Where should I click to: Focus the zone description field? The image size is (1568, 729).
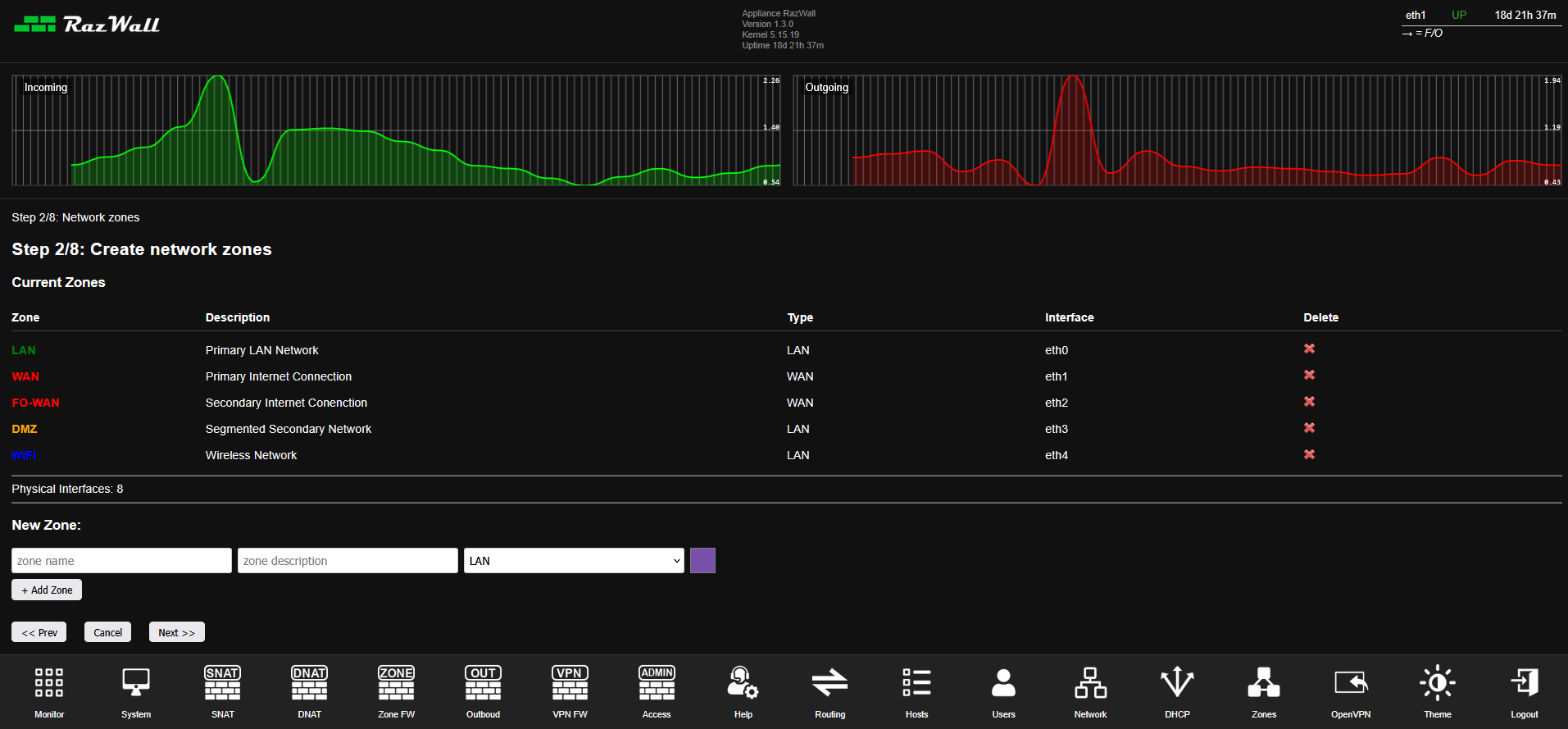348,561
